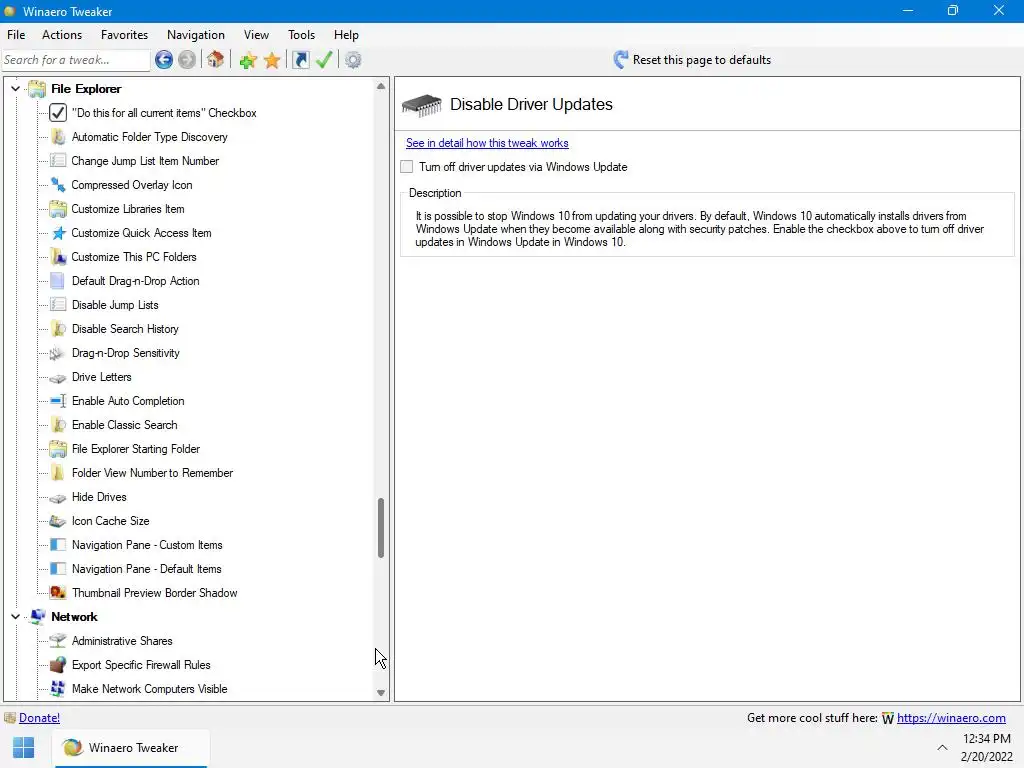Image resolution: width=1024 pixels, height=768 pixels.
Task: Click the tree scrollbar up arrow
Action: pos(381,86)
